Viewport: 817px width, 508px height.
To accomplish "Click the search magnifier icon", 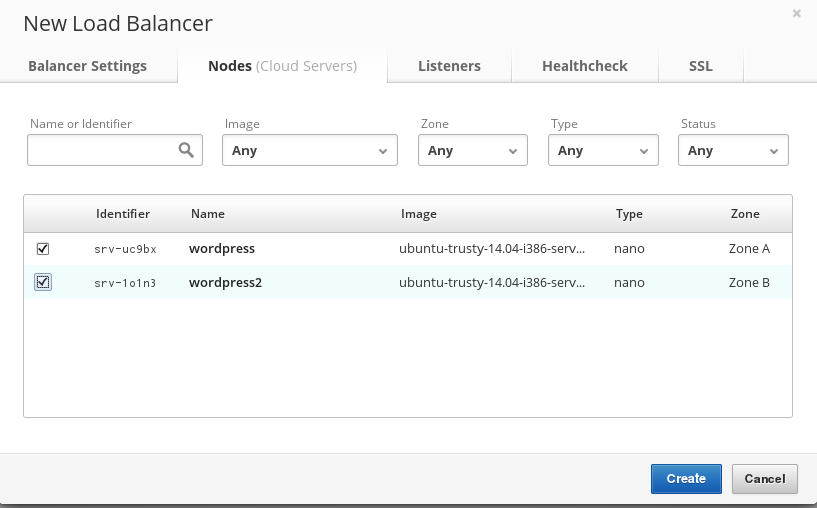I will click(x=186, y=150).
